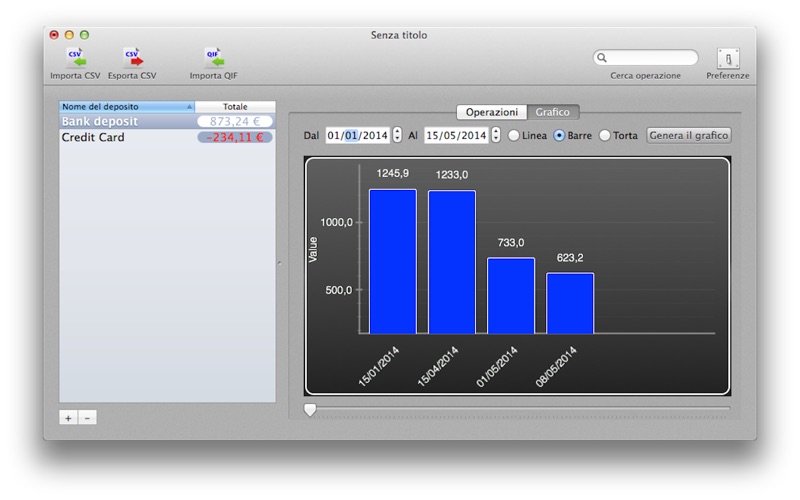Click the 15/04/2014 bar in chart

pos(452,262)
